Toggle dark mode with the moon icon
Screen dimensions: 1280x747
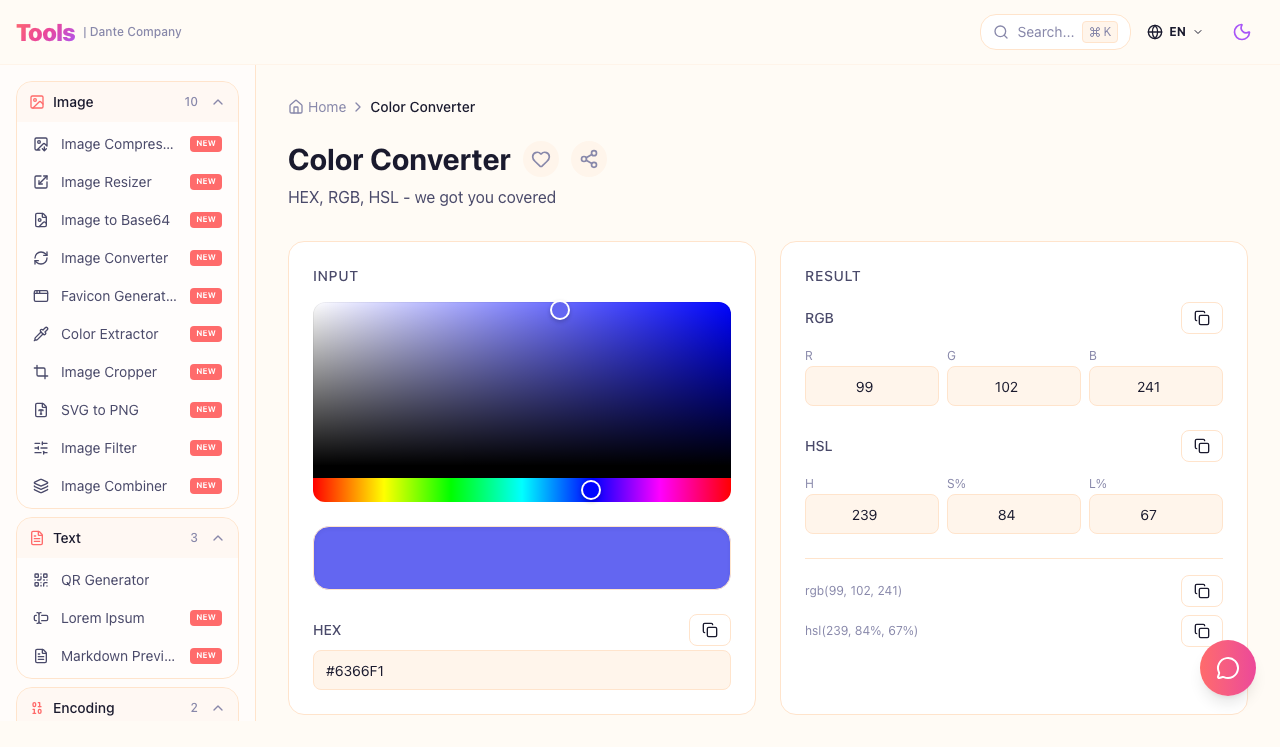pos(1241,32)
